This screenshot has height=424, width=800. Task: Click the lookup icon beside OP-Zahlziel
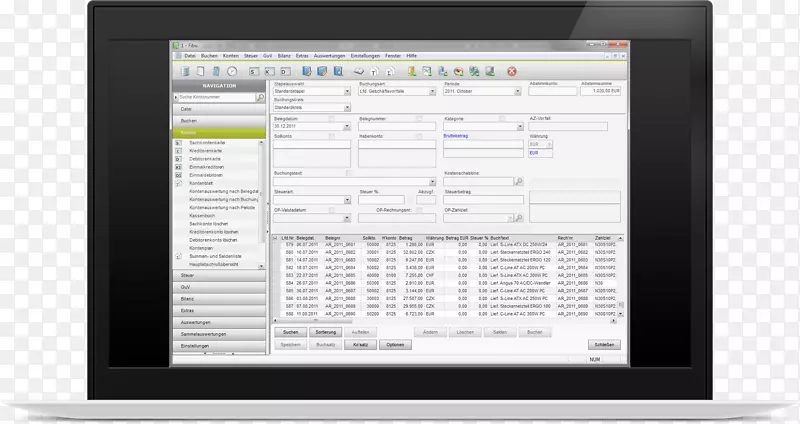coord(518,219)
